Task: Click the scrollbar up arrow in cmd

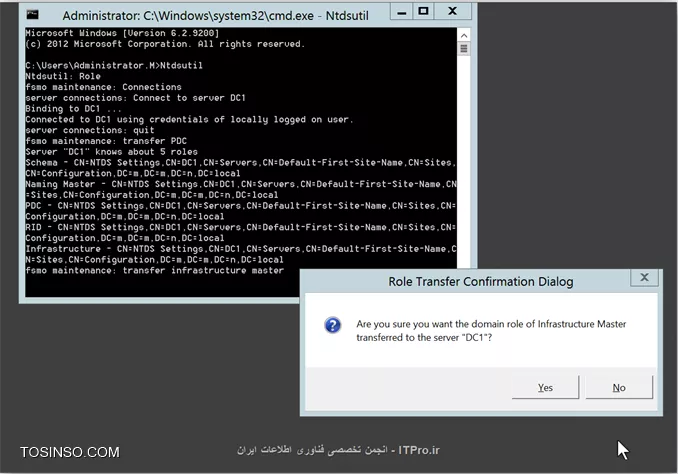Action: tap(464, 35)
